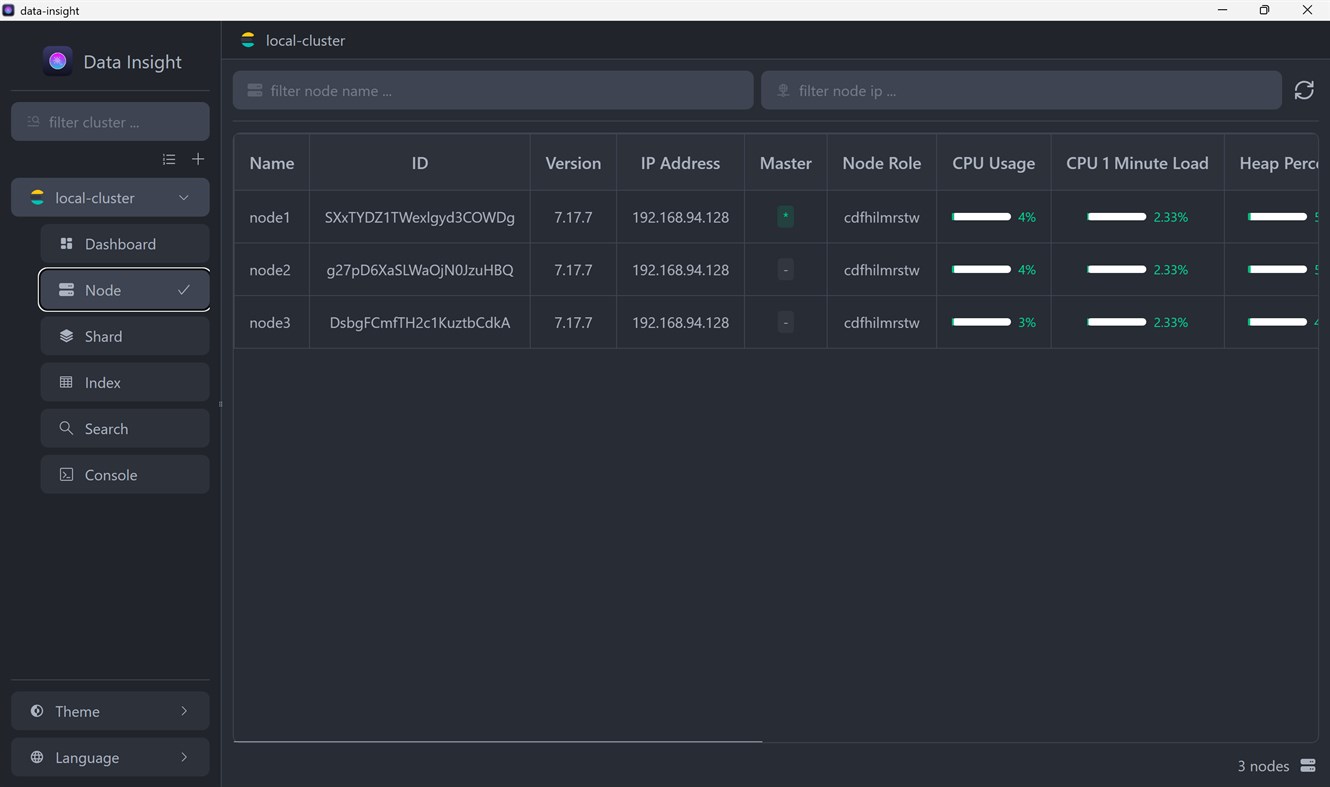Focus the filter node name input
Viewport: 1330px width, 787px height.
[x=493, y=90]
